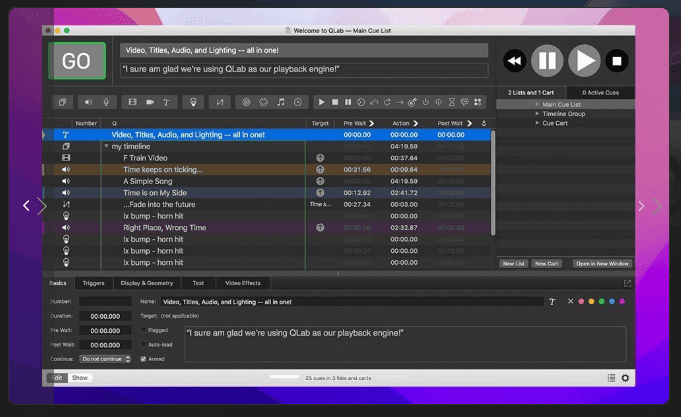
Task: Click the New Cart button
Action: [x=546, y=264]
